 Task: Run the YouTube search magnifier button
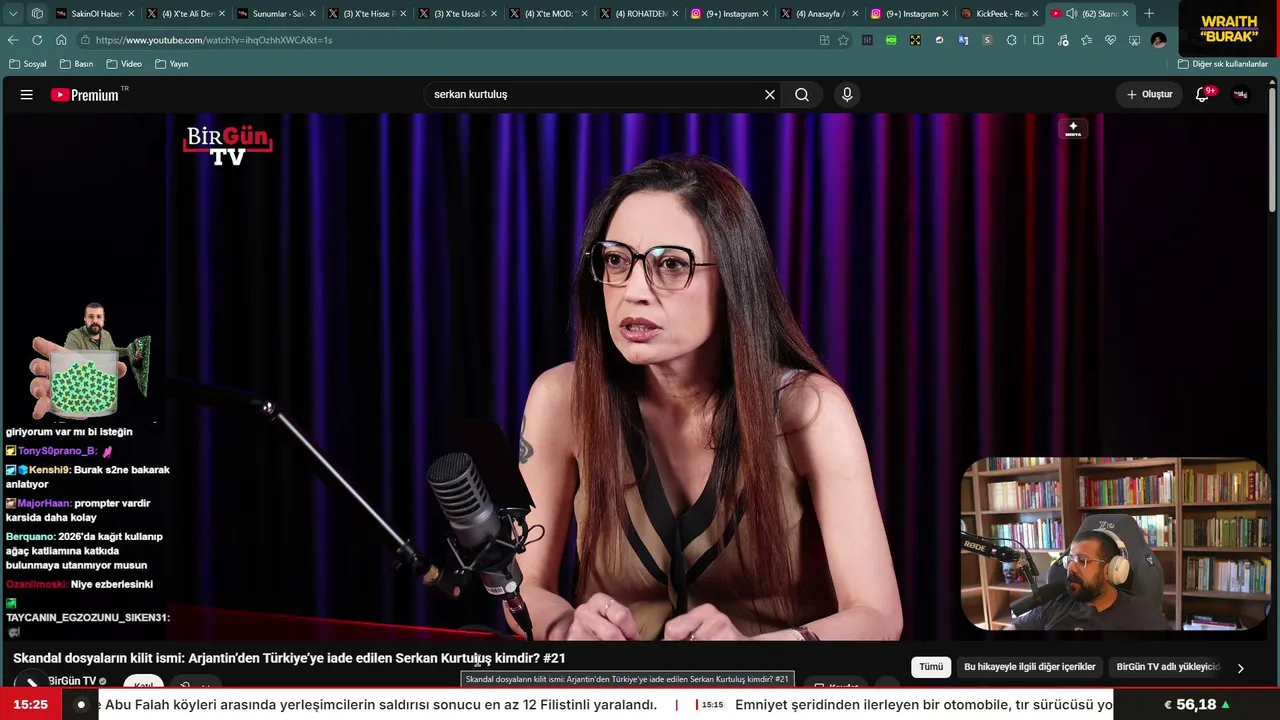tap(802, 95)
